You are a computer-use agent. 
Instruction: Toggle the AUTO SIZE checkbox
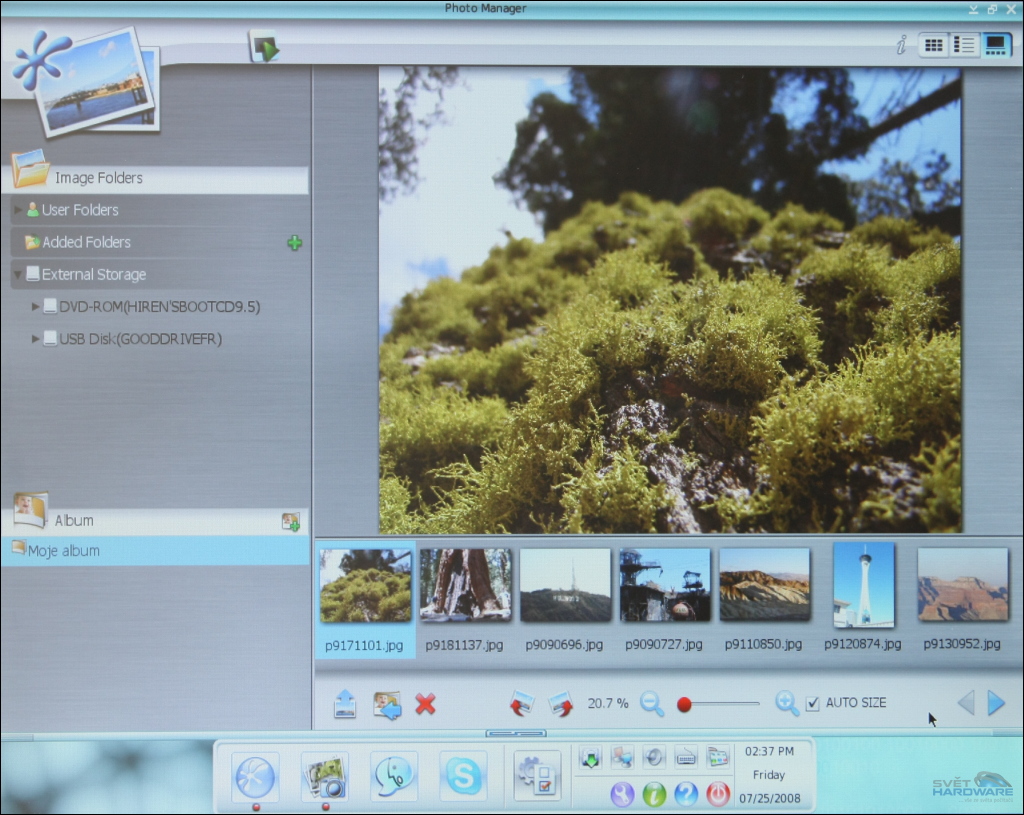(x=813, y=703)
